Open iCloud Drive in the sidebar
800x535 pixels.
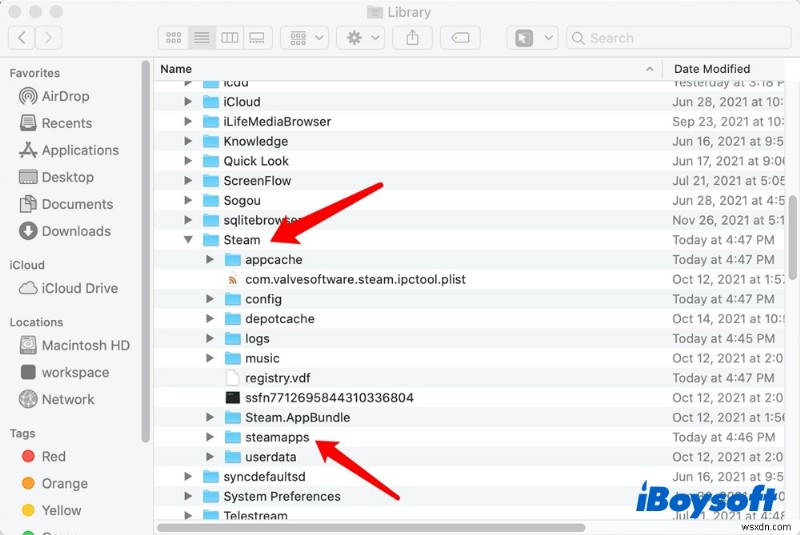68,288
